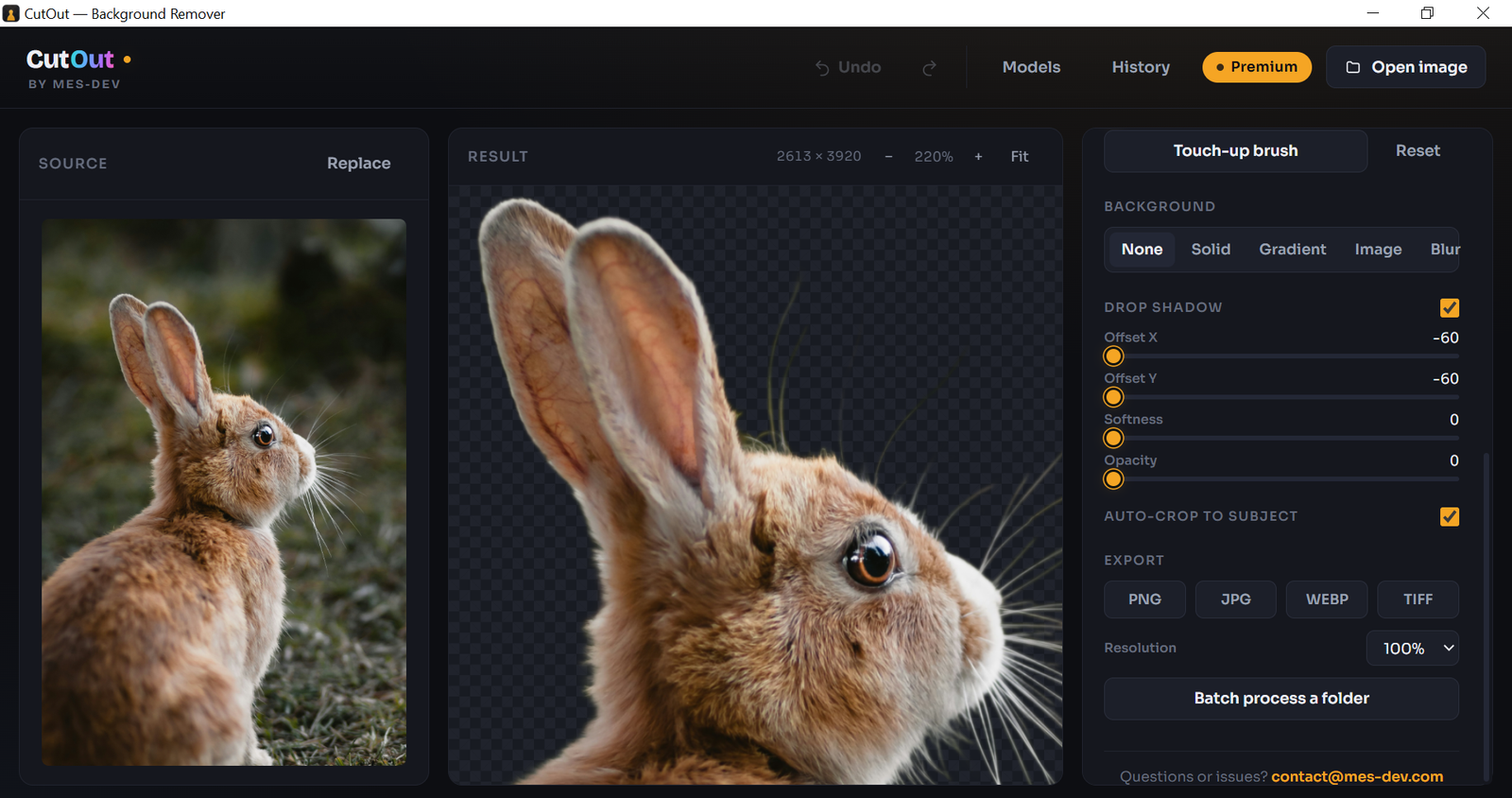Screen dimensions: 1512x798
Task: Replace the source image
Action: click(358, 164)
